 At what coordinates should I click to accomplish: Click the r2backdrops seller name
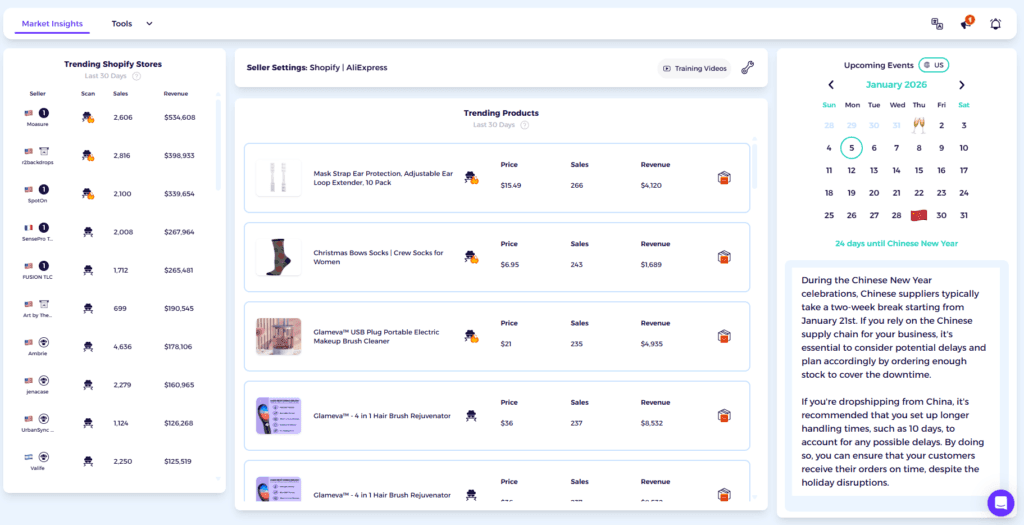tap(37, 162)
